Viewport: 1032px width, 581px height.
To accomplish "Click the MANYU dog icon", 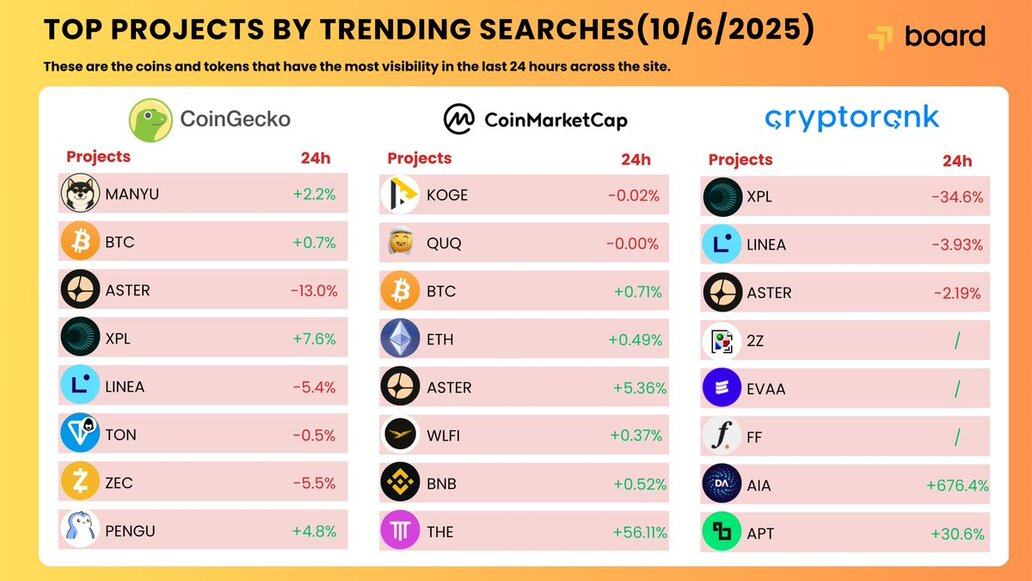I will [80, 194].
